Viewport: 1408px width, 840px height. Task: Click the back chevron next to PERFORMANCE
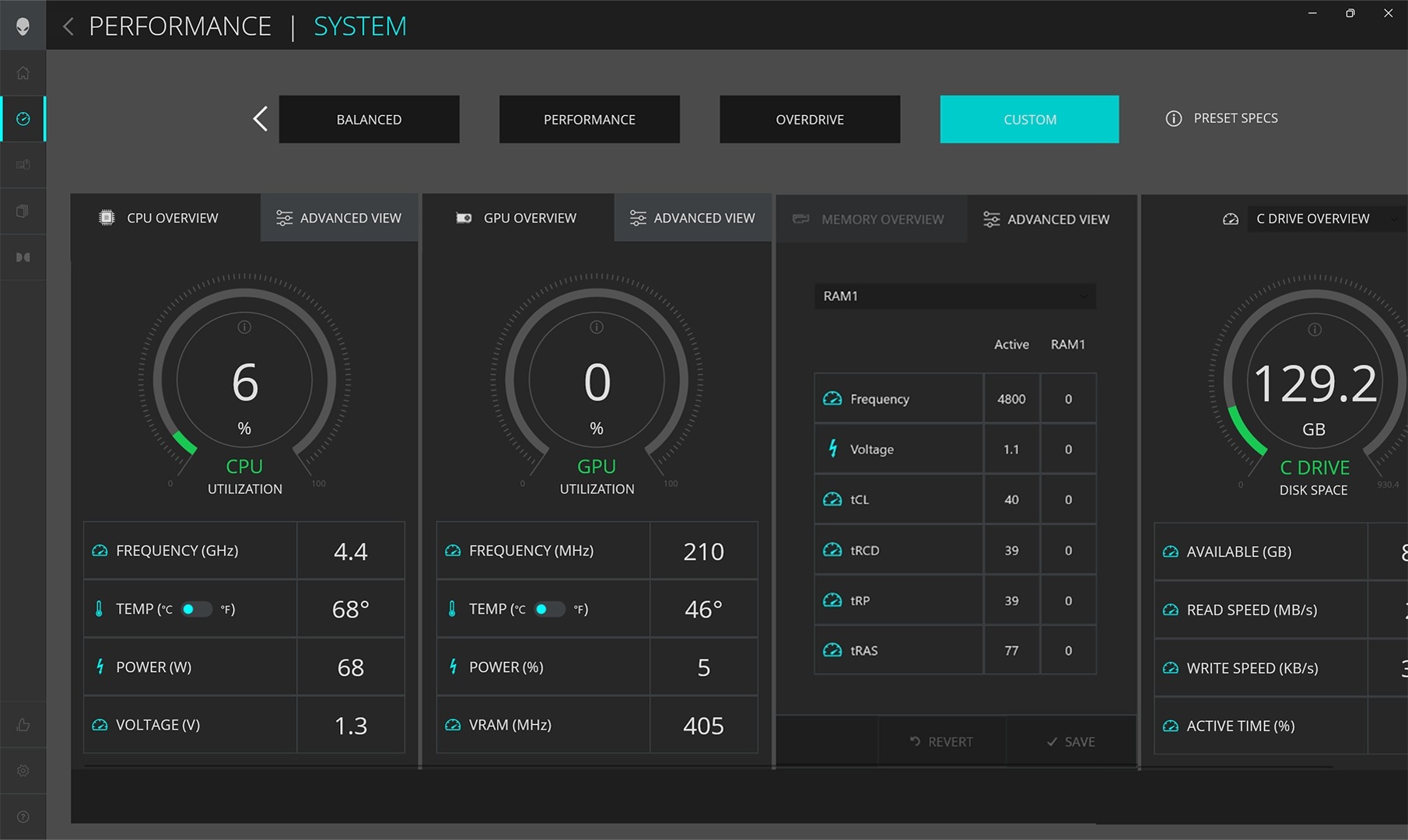(x=68, y=26)
